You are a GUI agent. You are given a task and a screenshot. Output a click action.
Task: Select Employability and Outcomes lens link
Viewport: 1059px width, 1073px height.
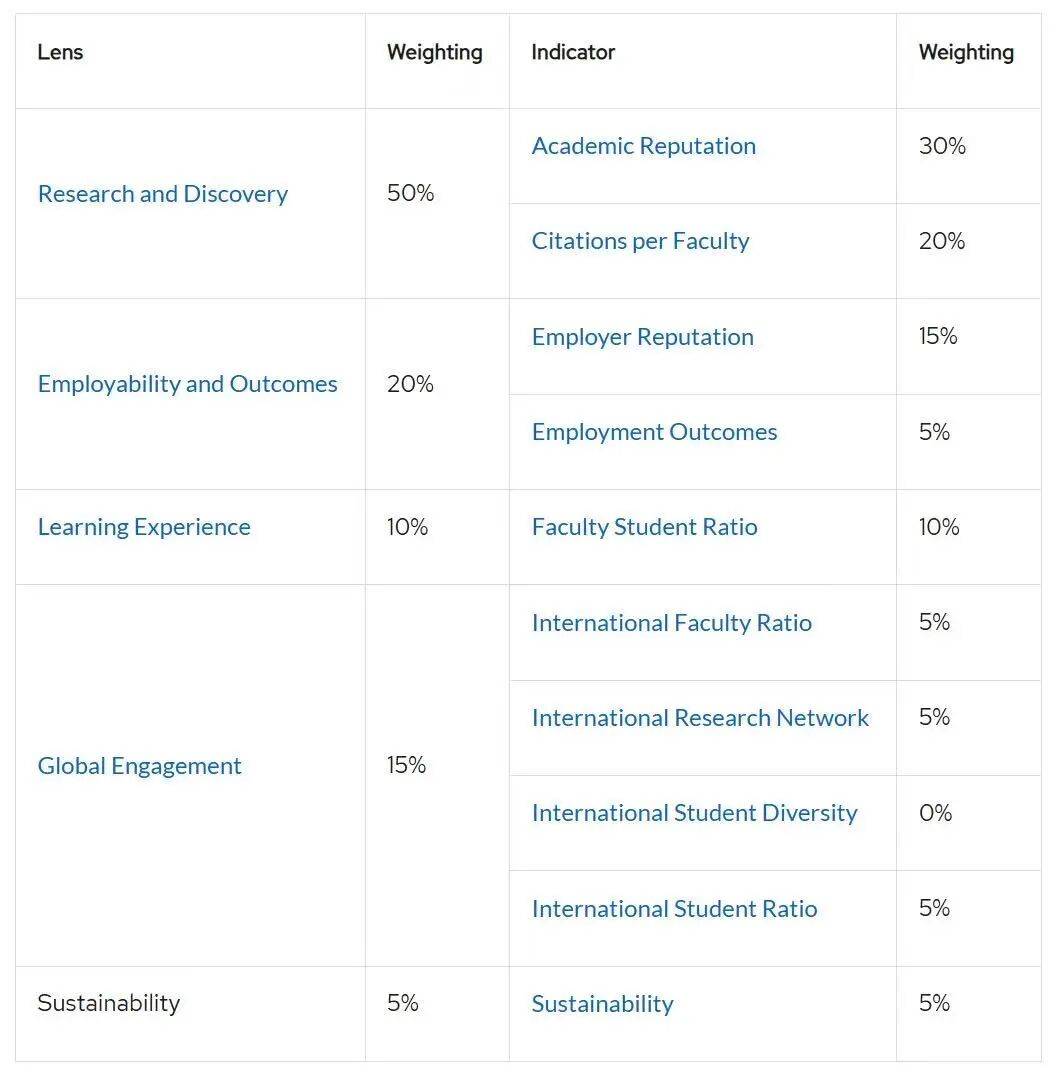point(187,384)
